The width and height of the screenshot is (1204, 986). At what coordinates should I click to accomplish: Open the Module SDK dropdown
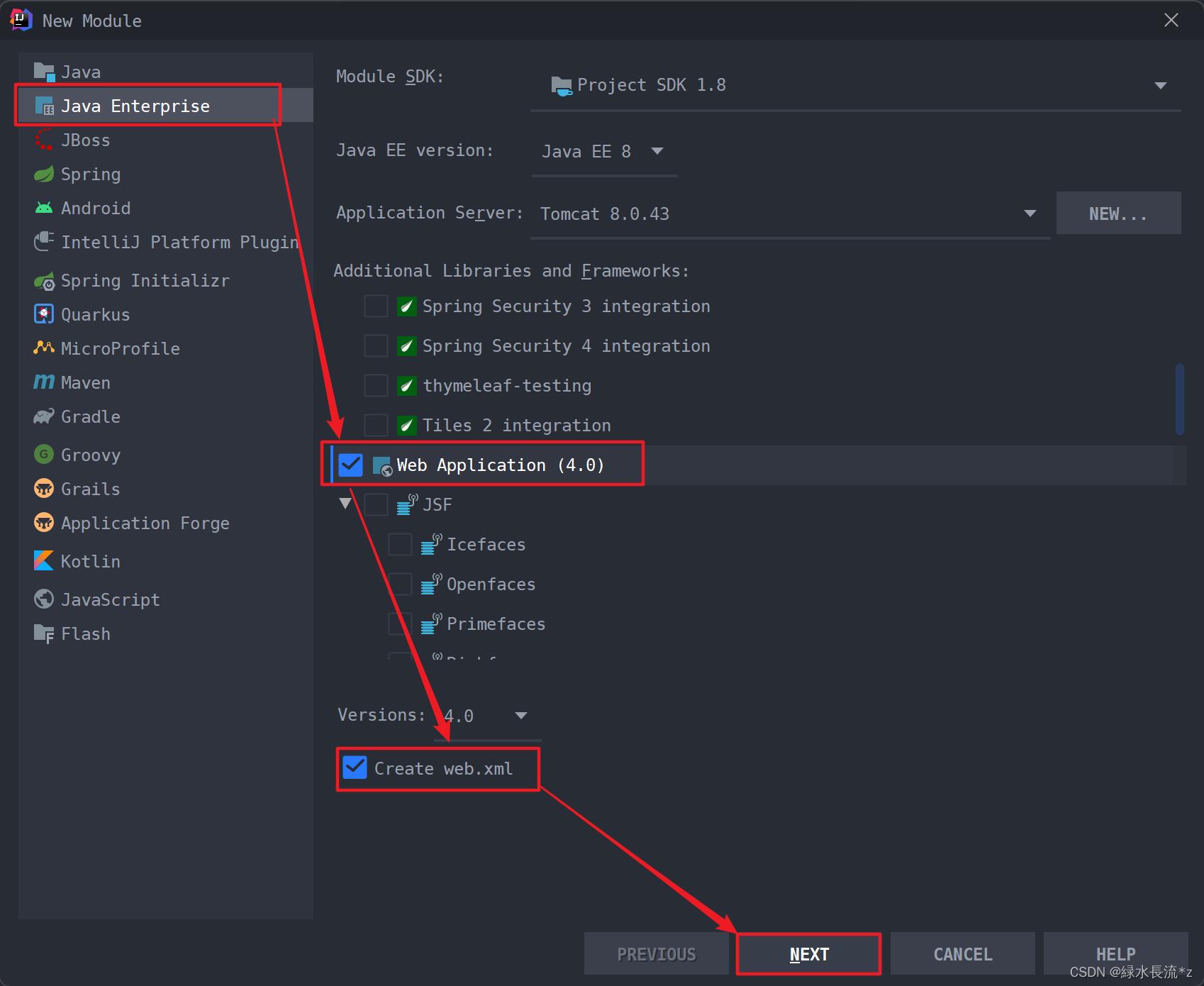(x=856, y=86)
